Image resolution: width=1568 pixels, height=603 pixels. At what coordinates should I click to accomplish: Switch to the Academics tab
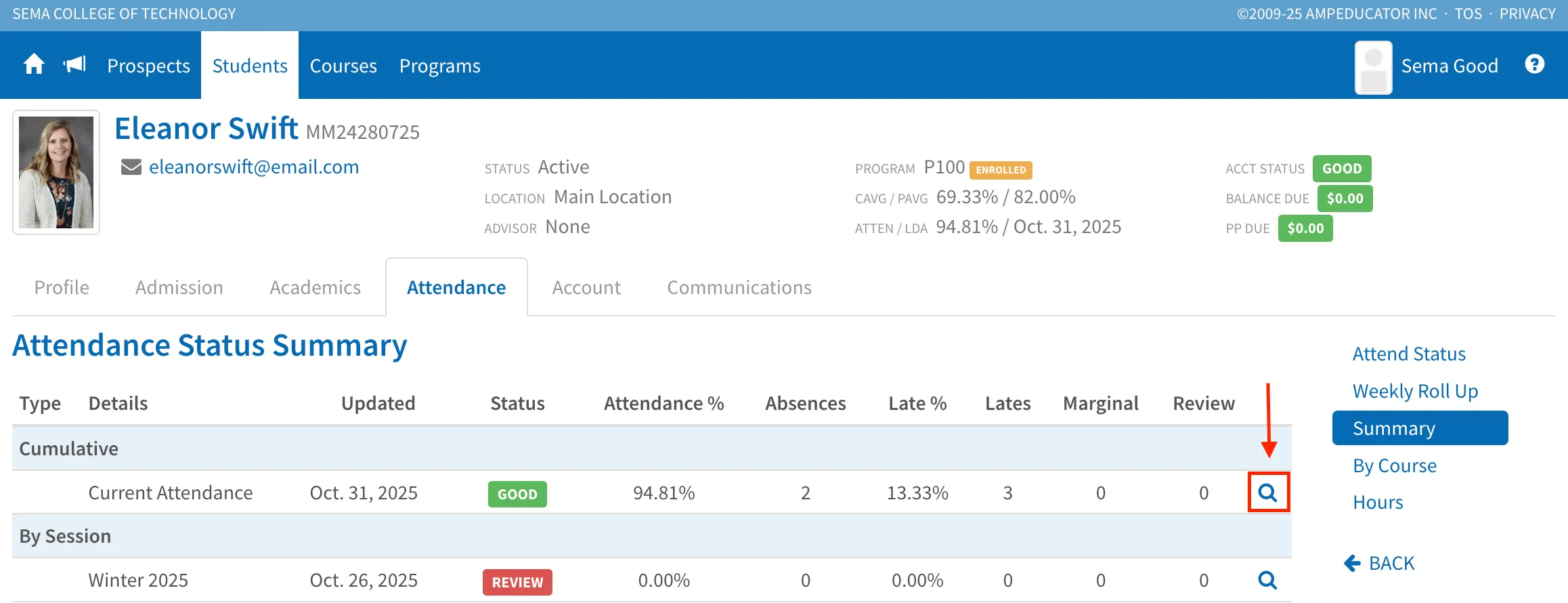pyautogui.click(x=315, y=287)
